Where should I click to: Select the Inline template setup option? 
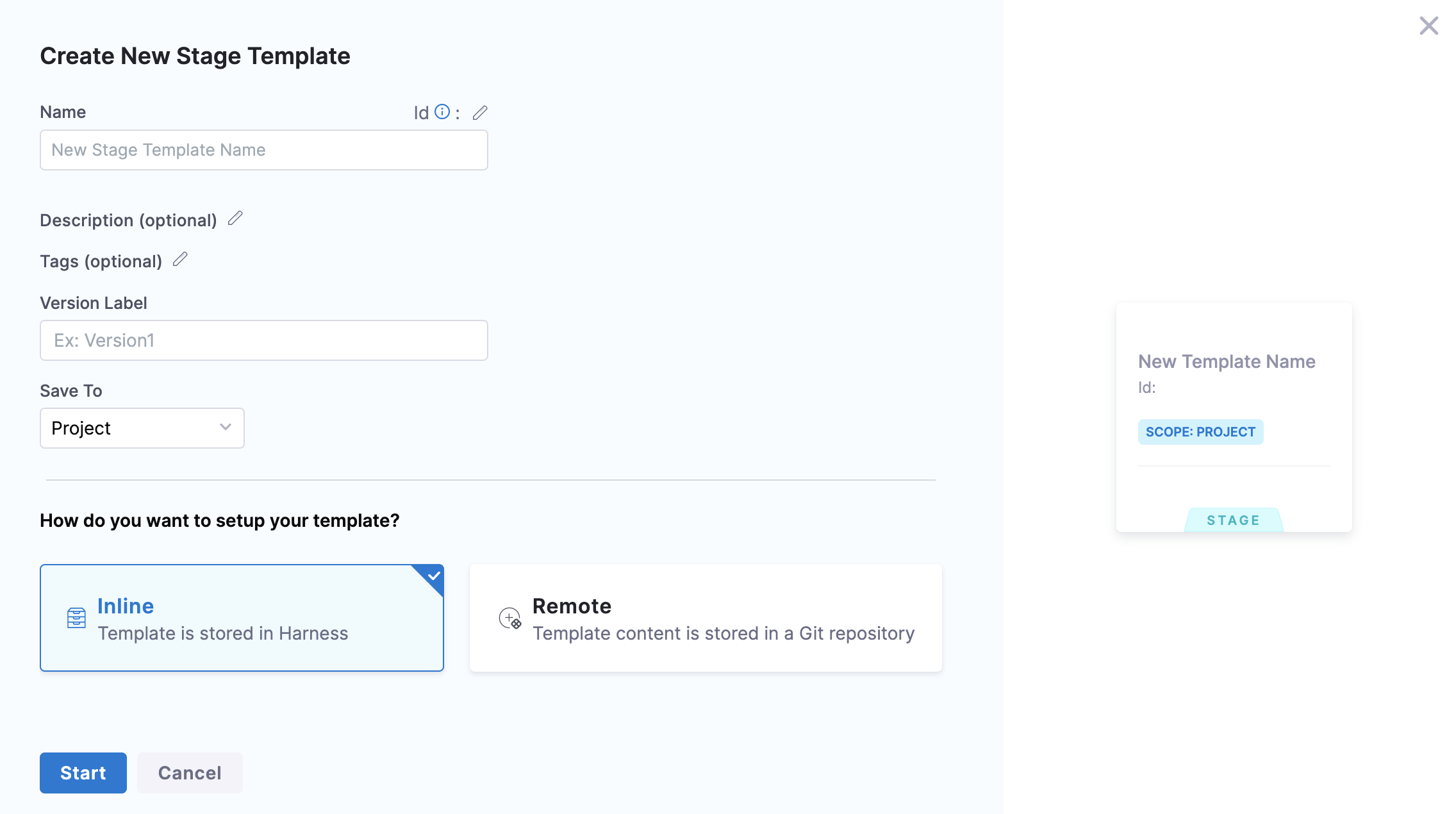(242, 618)
